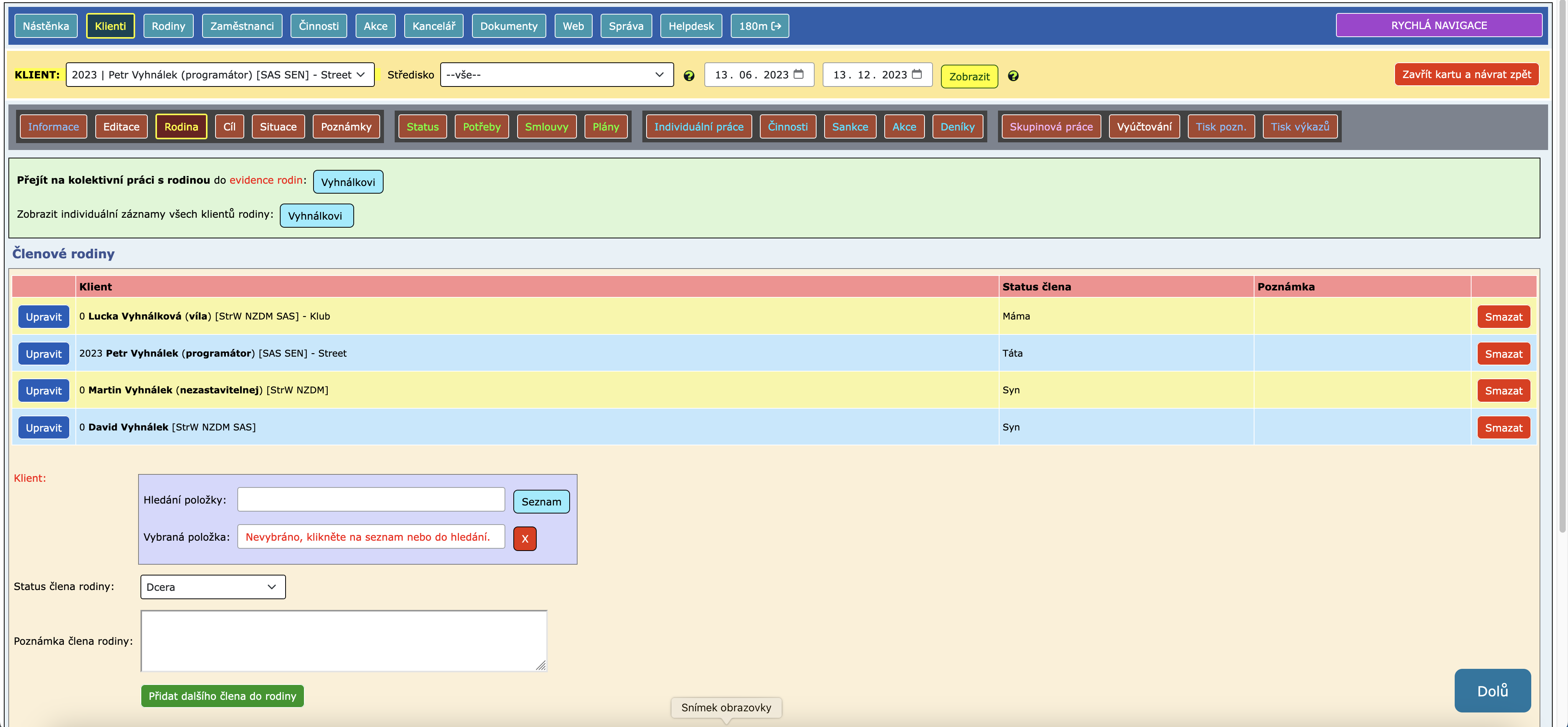Click the help icon after Zobrazit button
The width and height of the screenshot is (1568, 727).
(x=1013, y=76)
